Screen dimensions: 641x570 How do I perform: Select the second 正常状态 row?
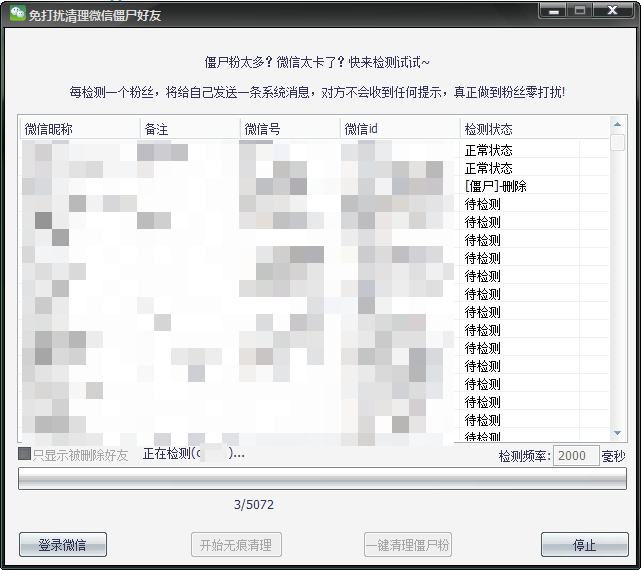click(315, 168)
